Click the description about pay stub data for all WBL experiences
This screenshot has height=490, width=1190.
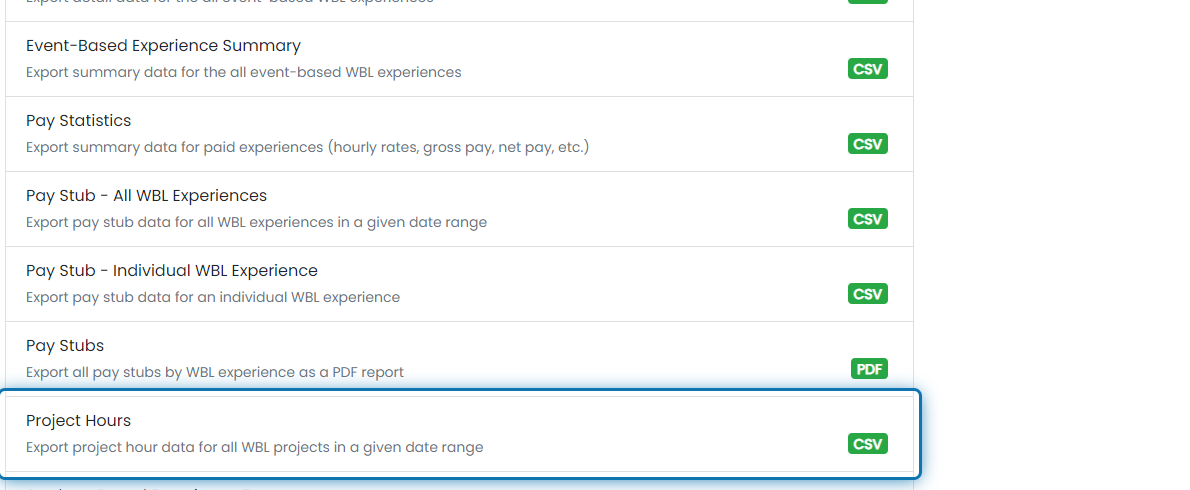257,222
